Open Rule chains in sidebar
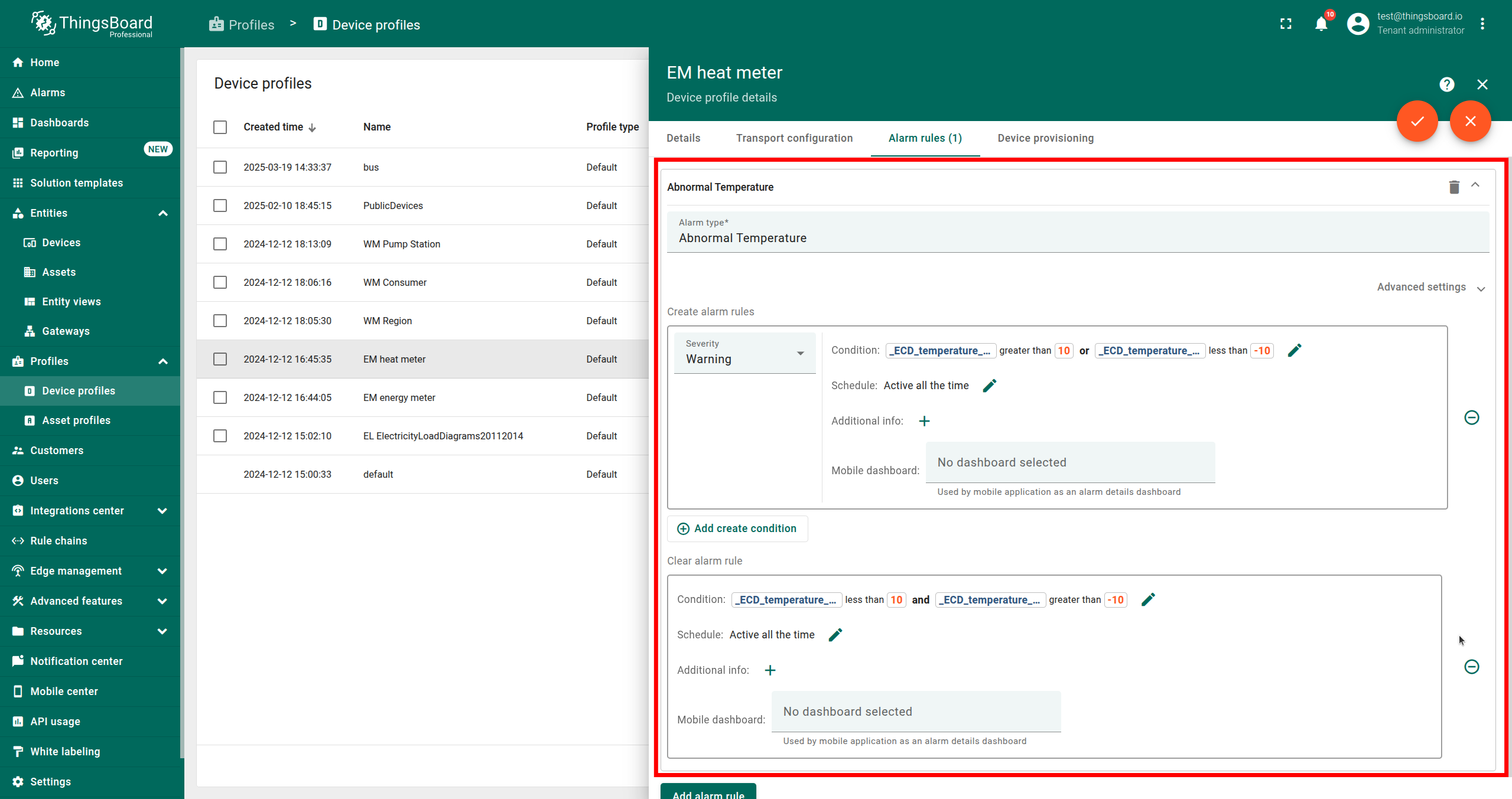1512x799 pixels. 58,541
